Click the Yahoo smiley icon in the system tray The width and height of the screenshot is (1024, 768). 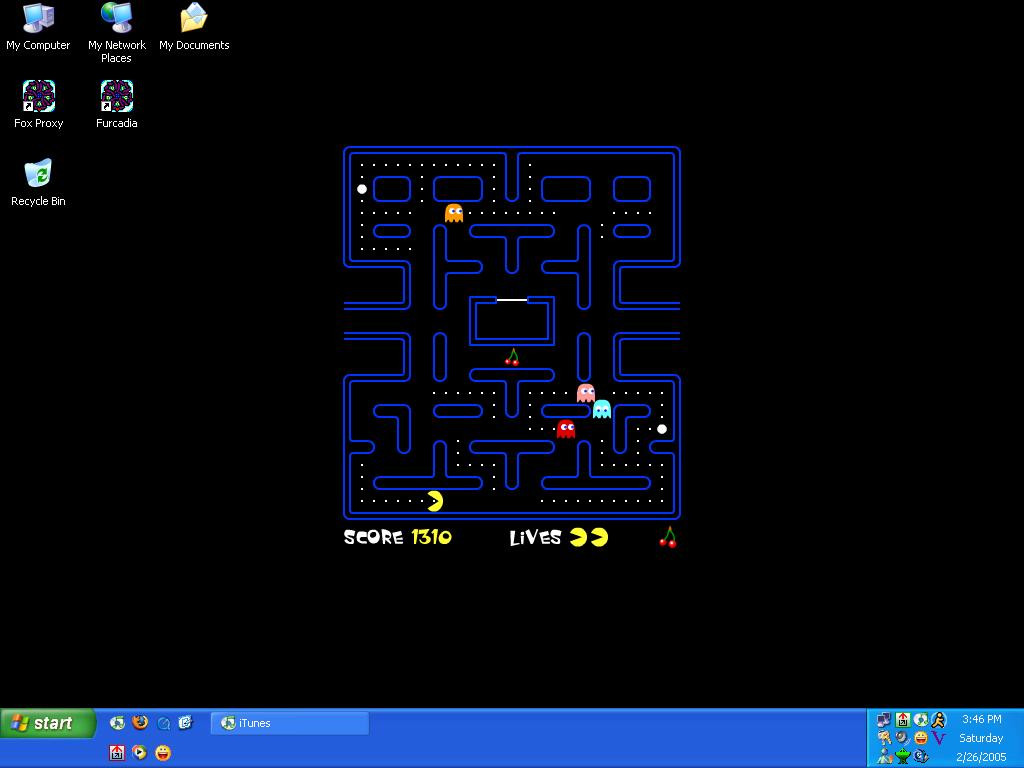(x=921, y=738)
